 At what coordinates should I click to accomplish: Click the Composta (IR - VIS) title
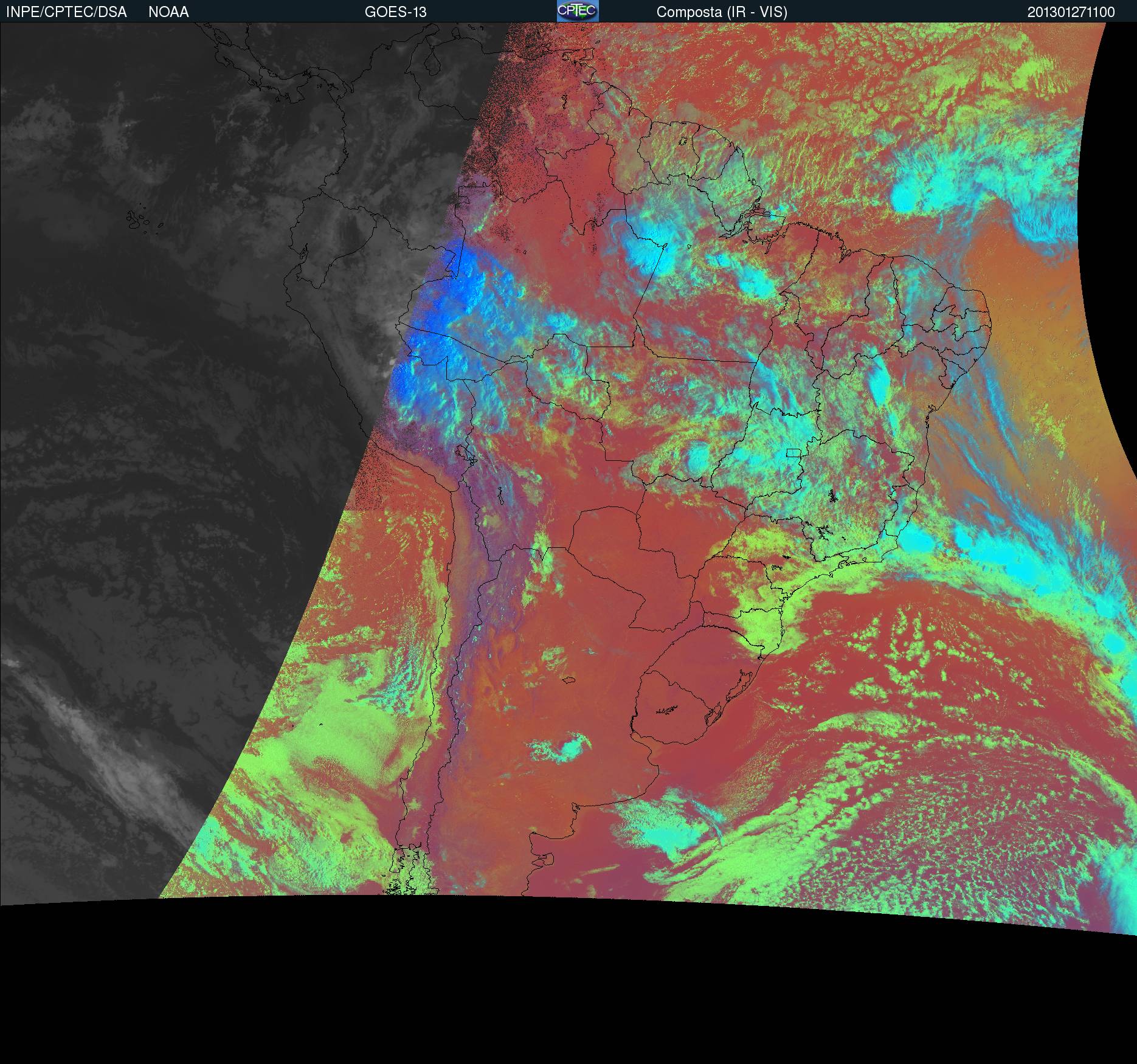(722, 12)
